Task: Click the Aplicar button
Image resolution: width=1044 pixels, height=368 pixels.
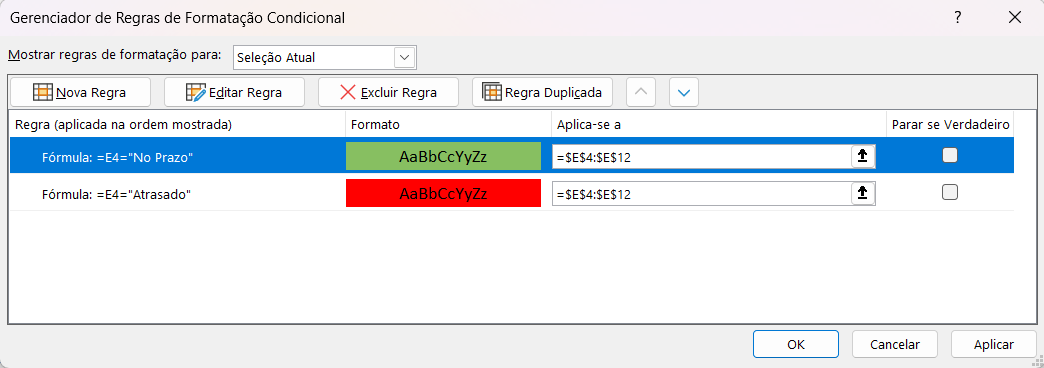Action: [x=993, y=344]
